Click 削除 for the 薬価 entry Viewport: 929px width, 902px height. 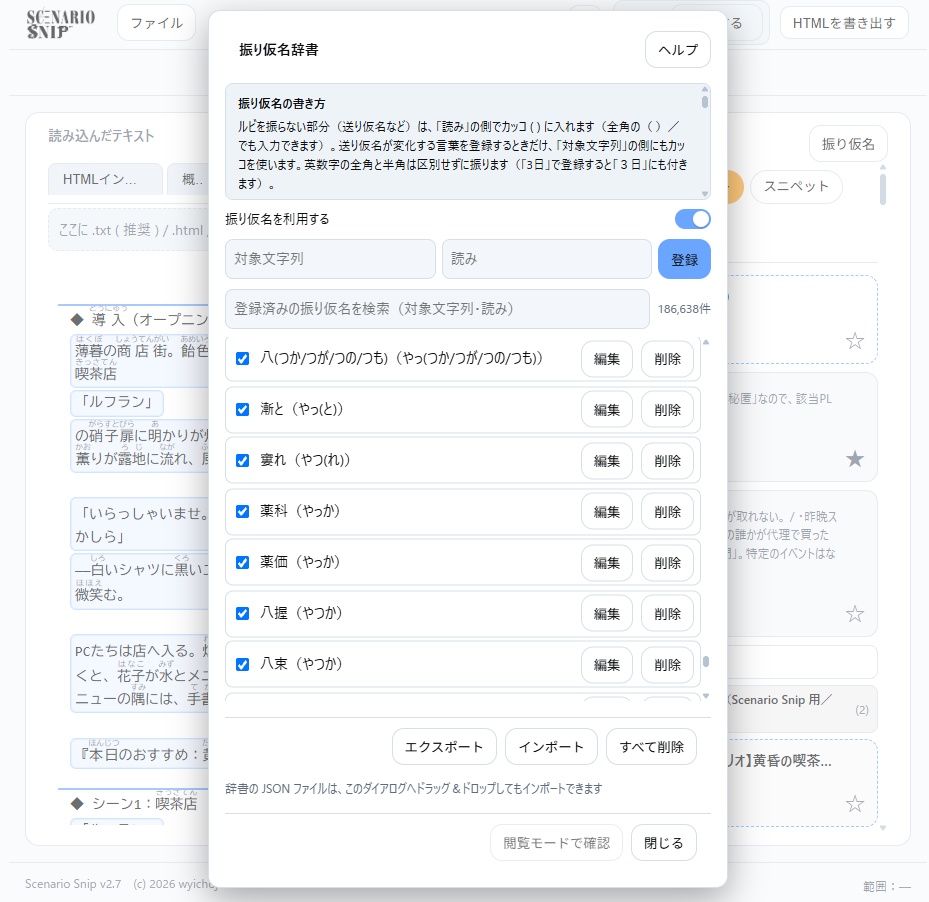tap(667, 563)
